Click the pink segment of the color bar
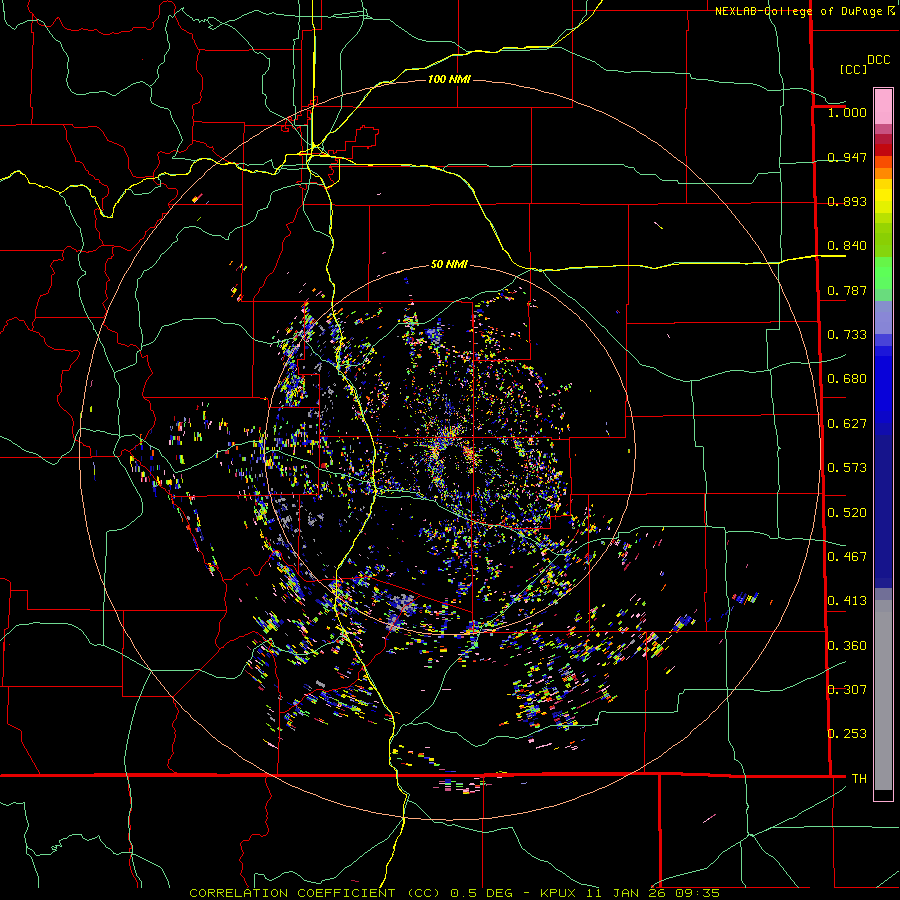This screenshot has width=900, height=900. pyautogui.click(x=883, y=106)
